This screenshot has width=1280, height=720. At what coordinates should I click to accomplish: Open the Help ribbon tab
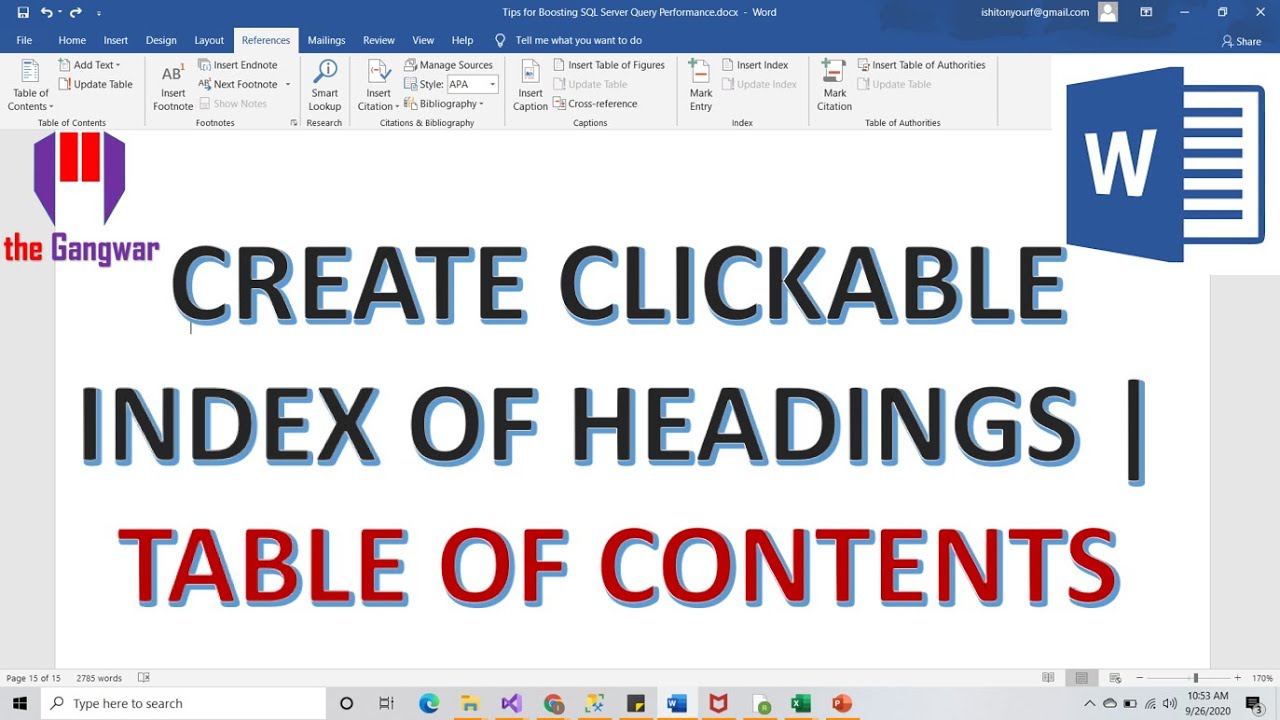pyautogui.click(x=462, y=40)
